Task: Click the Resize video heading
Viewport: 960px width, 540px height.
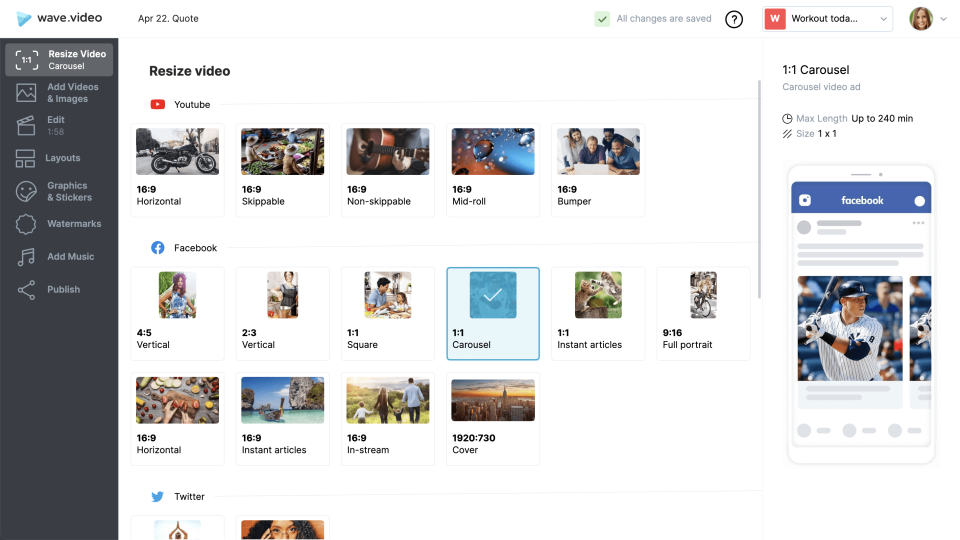Action: [x=190, y=71]
